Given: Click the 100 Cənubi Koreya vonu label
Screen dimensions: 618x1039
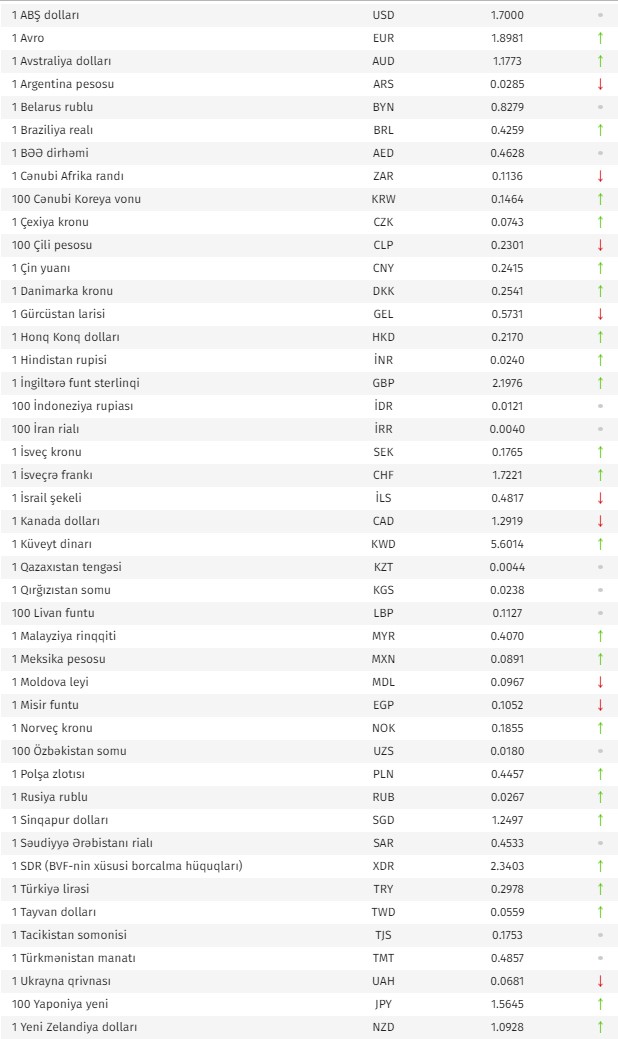Looking at the screenshot, I should tap(76, 199).
